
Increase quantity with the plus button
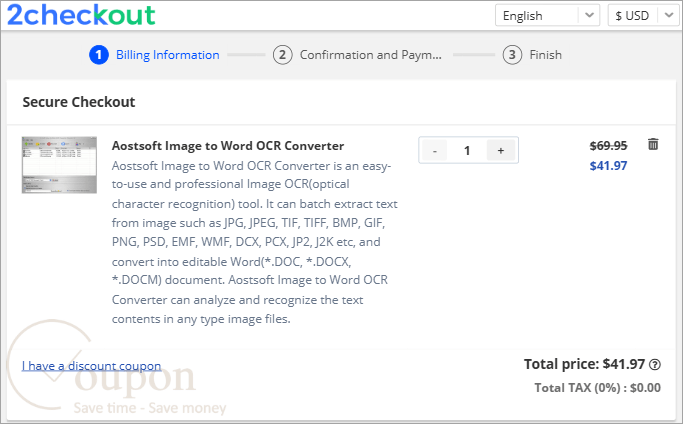click(x=501, y=150)
